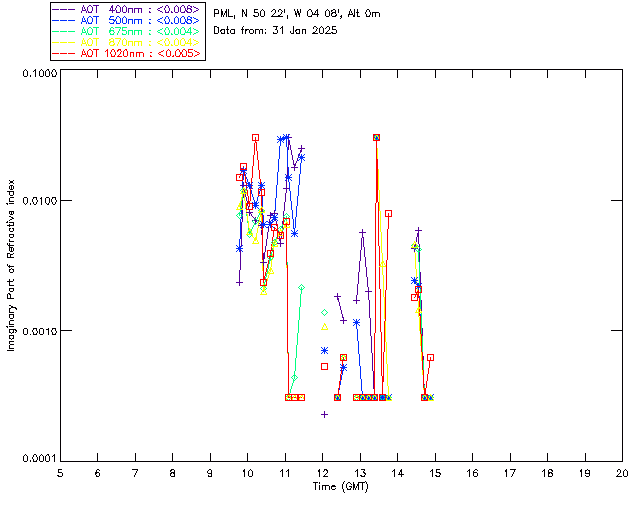Click the x-axis tick label 13

point(360,473)
